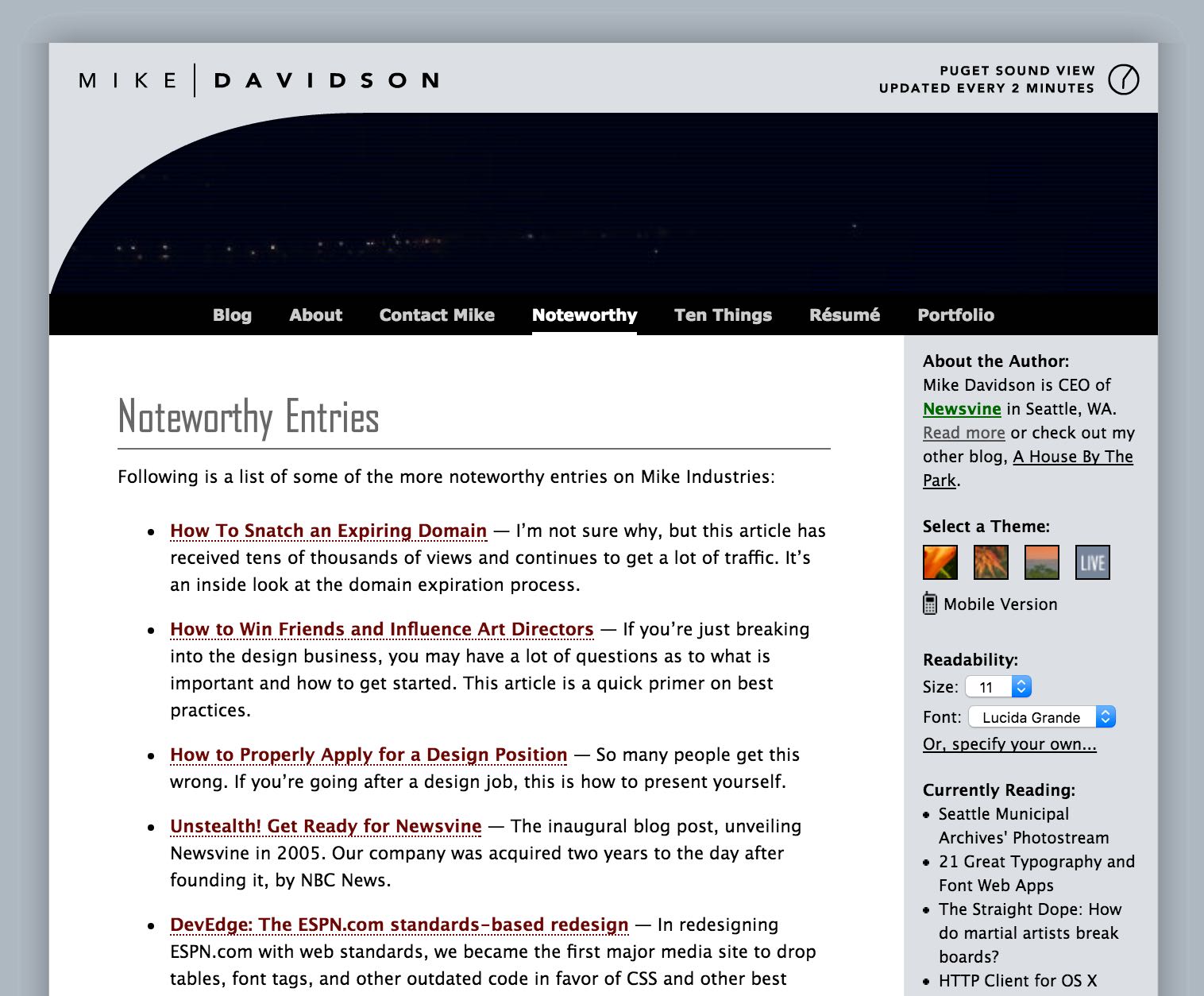Click the clock icon in the header
The width and height of the screenshot is (1204, 996).
1123,79
